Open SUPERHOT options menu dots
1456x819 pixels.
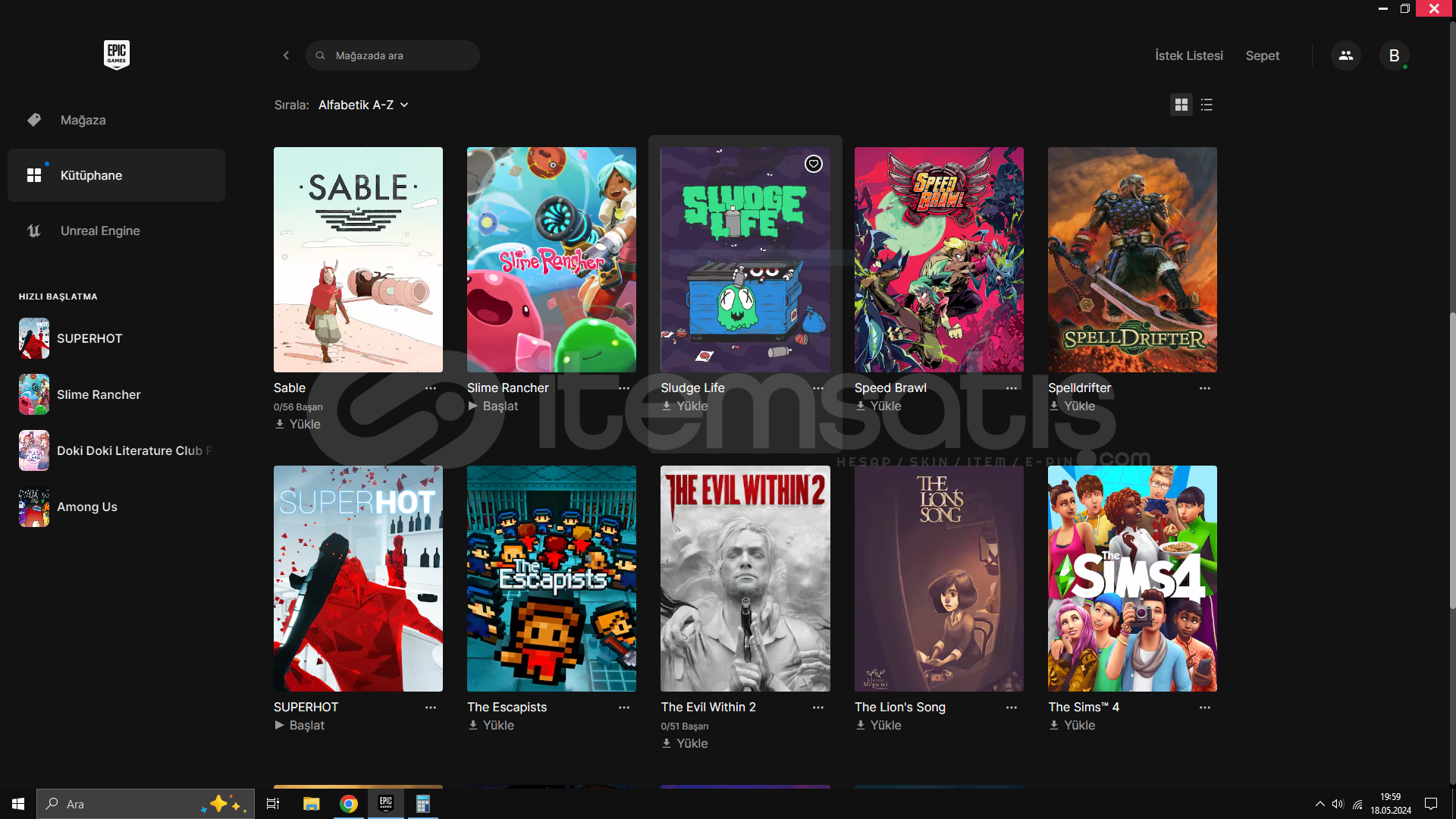(431, 708)
